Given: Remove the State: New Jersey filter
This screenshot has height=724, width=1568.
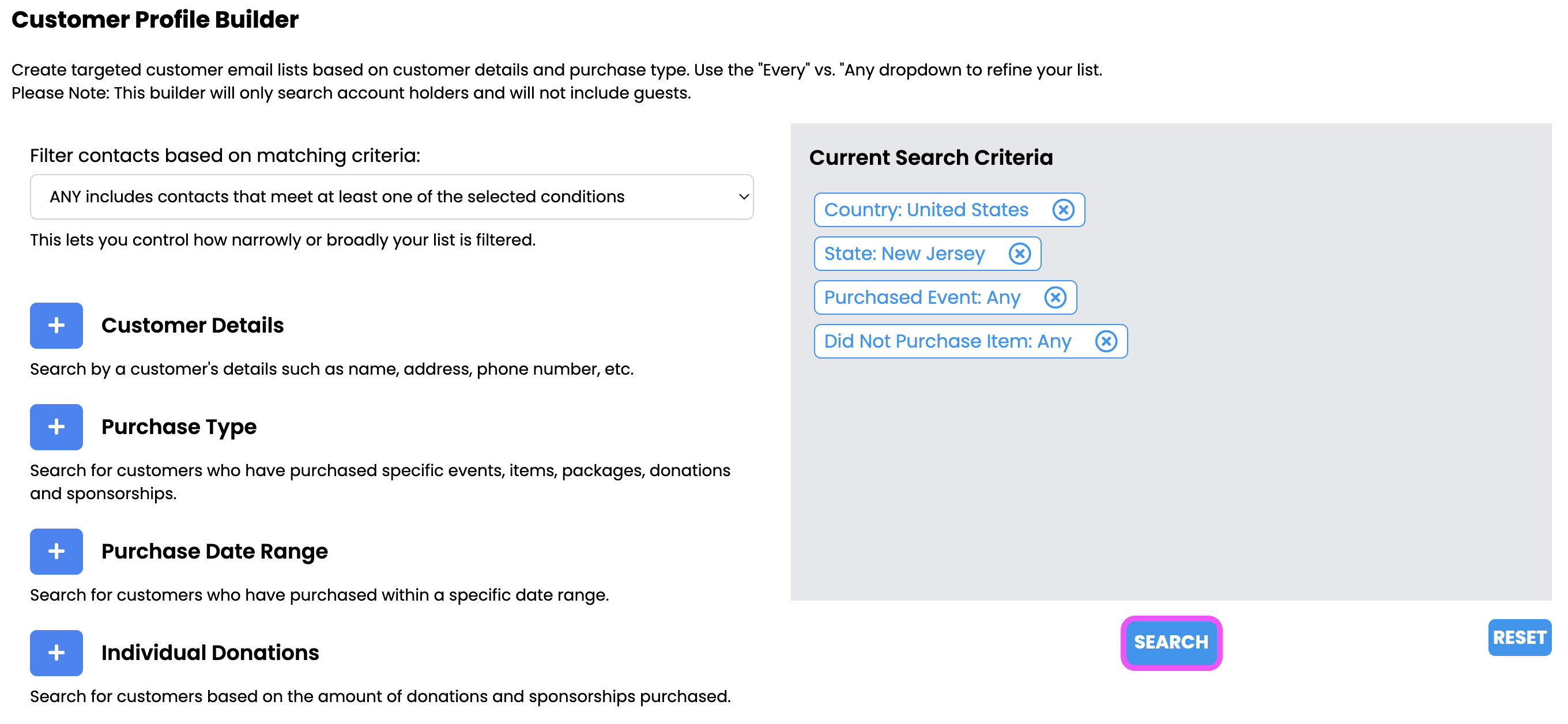Looking at the screenshot, I should [x=1020, y=254].
